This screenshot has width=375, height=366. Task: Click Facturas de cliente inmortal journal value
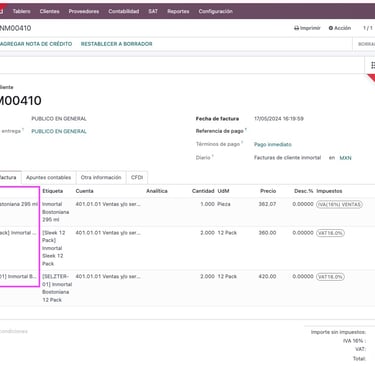click(x=287, y=158)
